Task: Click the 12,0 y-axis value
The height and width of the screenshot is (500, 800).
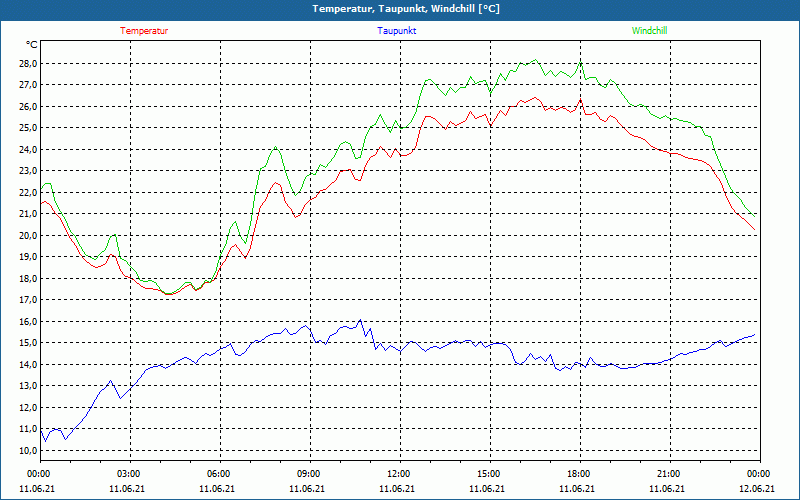Action: tap(29, 408)
